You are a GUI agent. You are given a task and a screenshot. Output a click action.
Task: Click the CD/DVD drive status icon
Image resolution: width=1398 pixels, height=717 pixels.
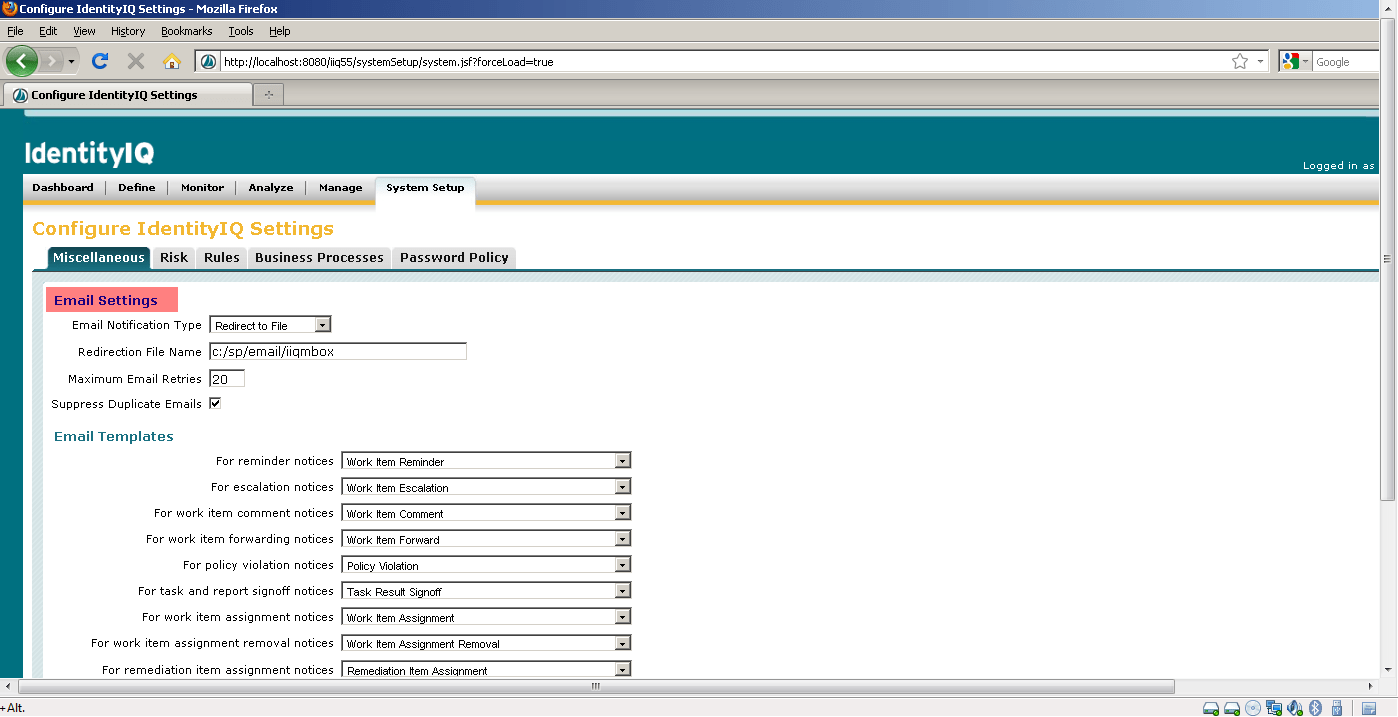point(1253,708)
